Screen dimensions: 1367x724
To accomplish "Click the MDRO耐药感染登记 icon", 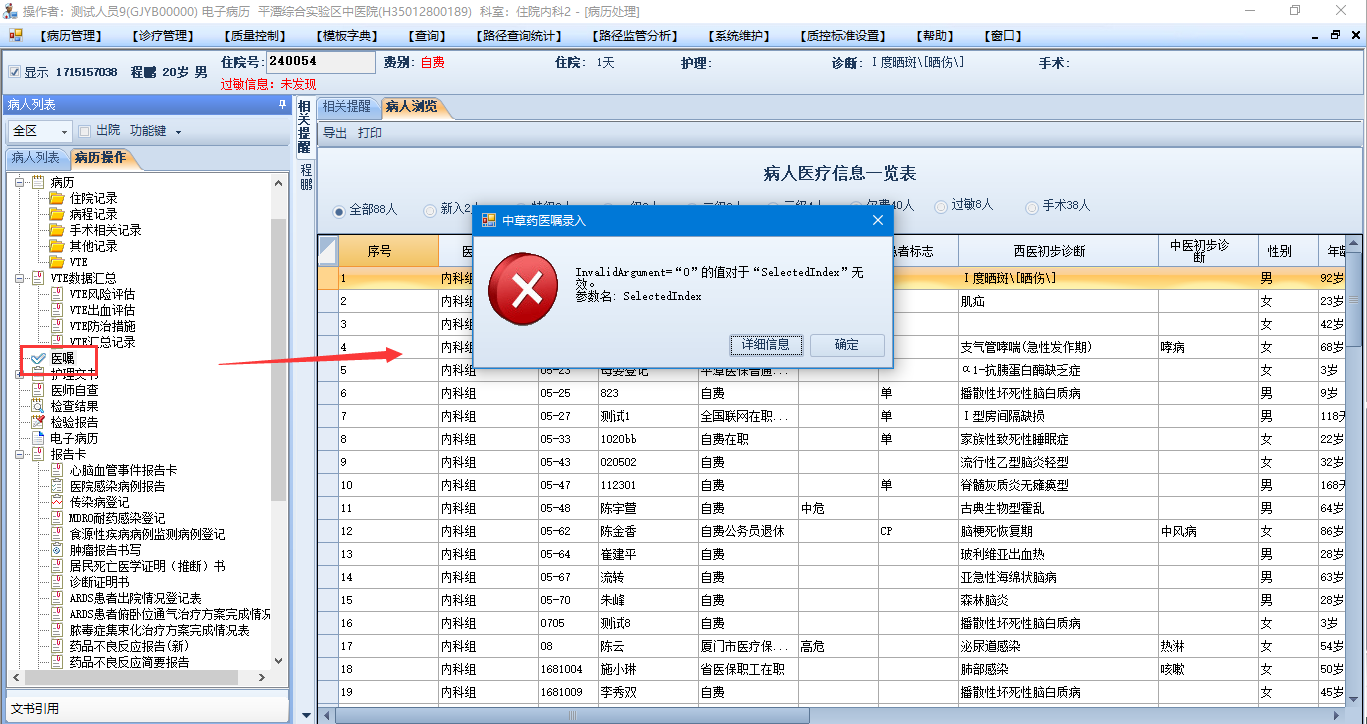I will pyautogui.click(x=57, y=518).
